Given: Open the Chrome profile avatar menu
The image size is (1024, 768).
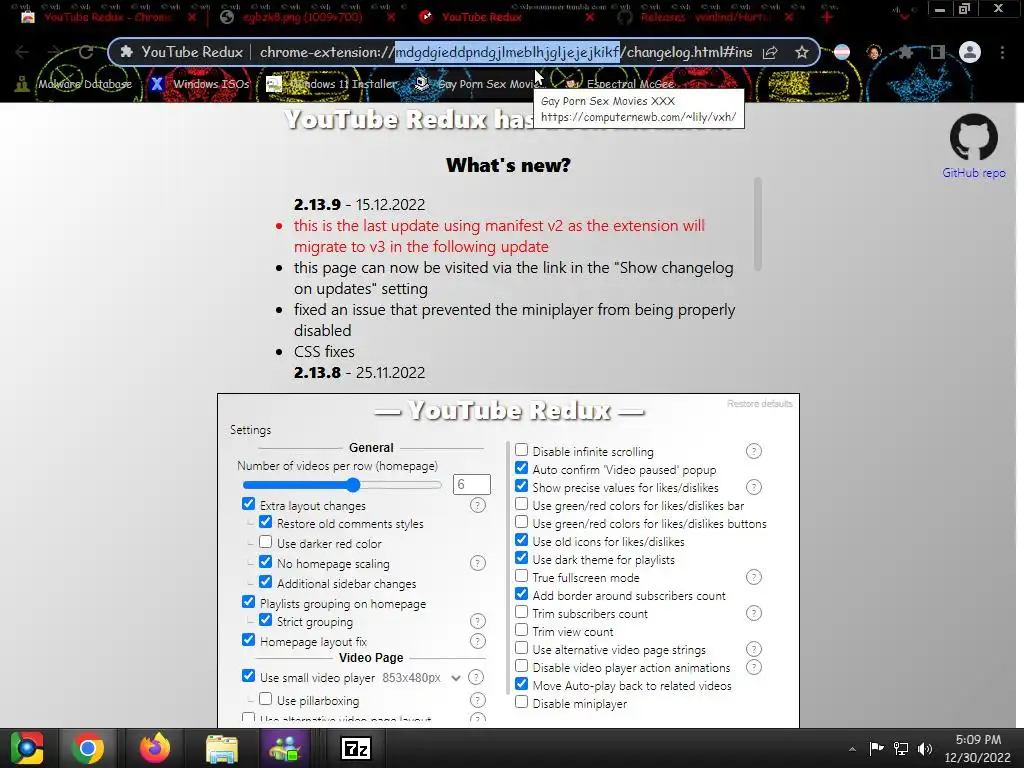Looking at the screenshot, I should pos(970,52).
